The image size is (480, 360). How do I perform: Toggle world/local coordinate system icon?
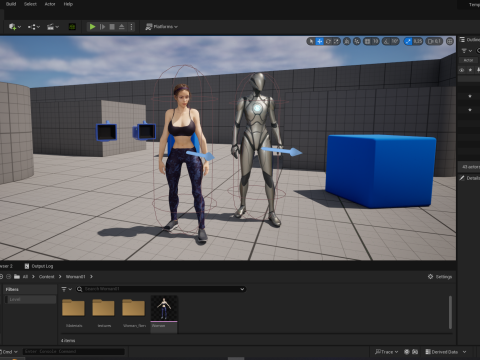347,41
